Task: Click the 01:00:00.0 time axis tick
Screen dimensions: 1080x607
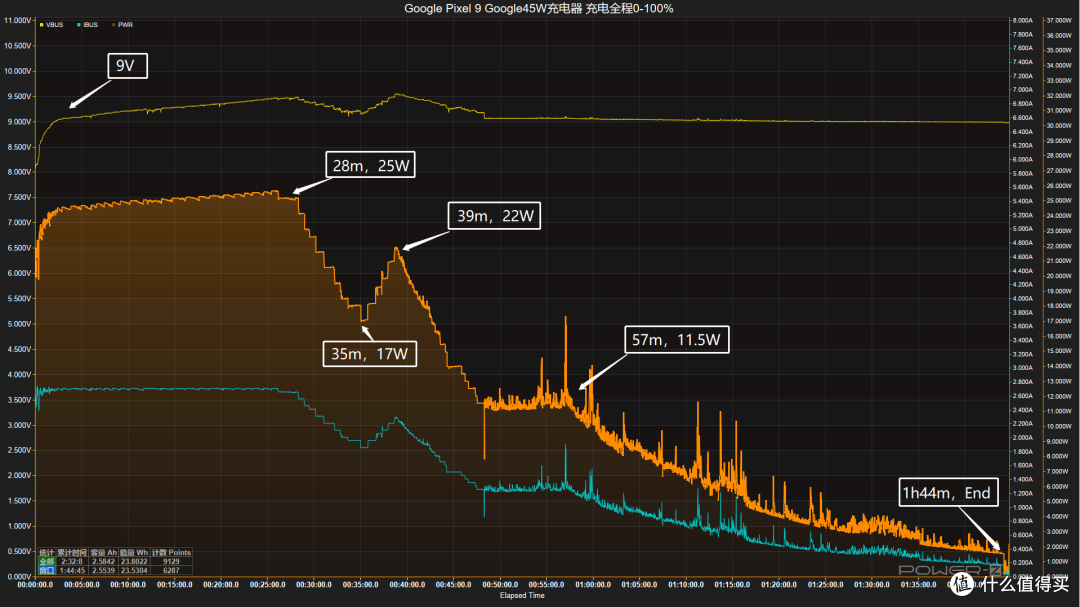Action: [593, 584]
